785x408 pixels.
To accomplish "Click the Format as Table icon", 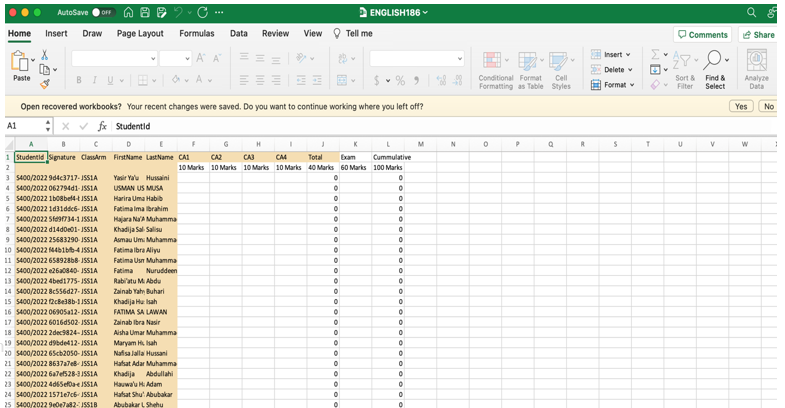I will [530, 69].
